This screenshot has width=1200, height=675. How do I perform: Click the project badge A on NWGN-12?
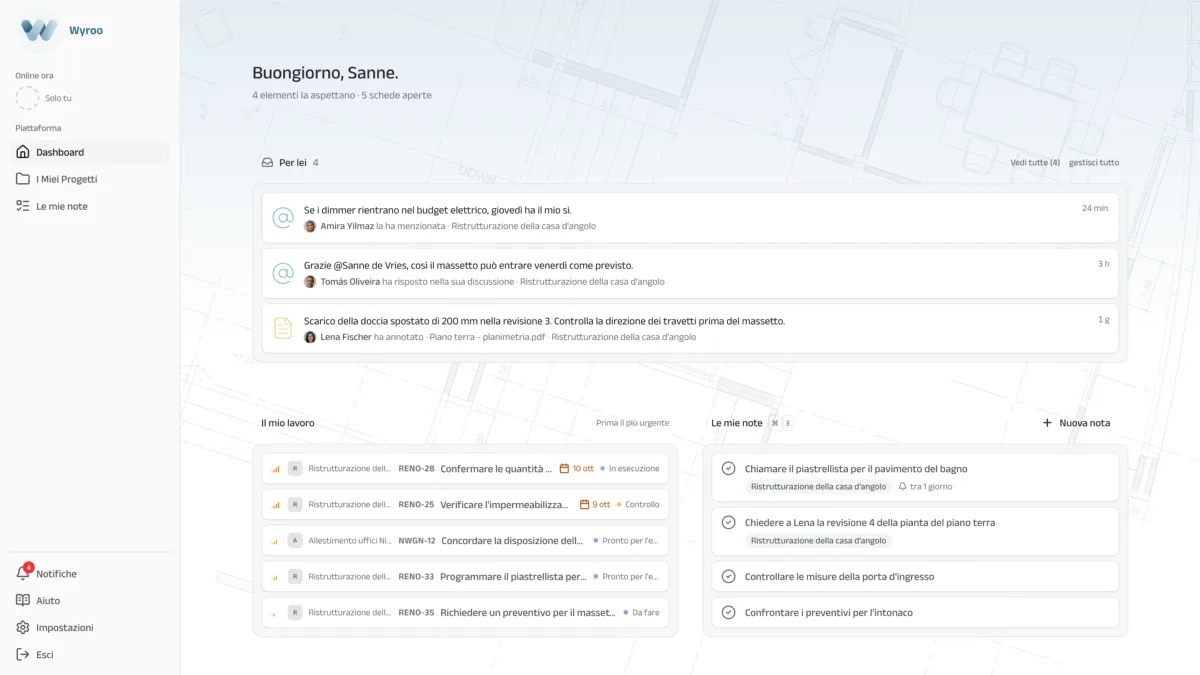[x=295, y=540]
